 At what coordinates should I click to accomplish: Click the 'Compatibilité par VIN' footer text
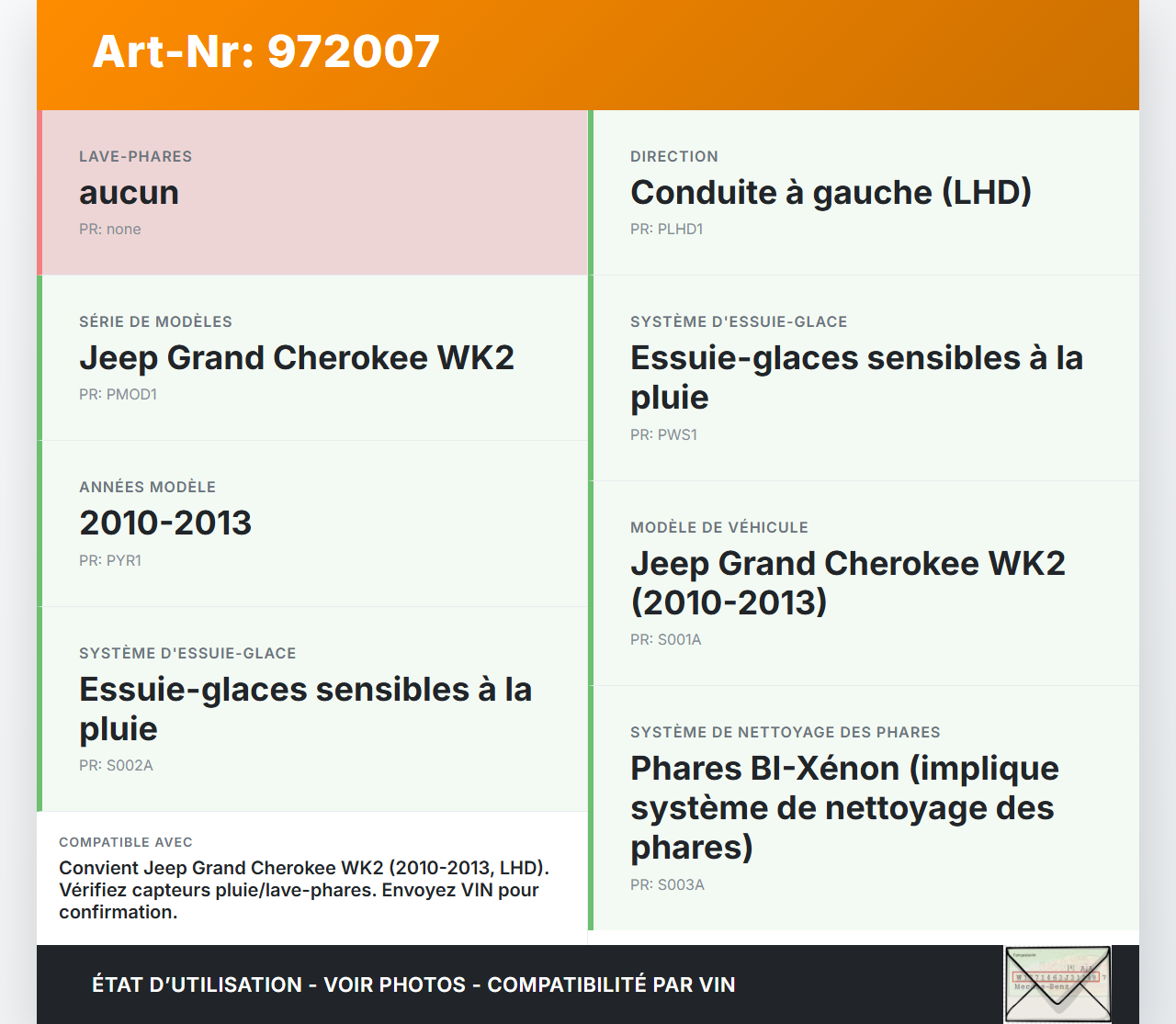coord(611,985)
